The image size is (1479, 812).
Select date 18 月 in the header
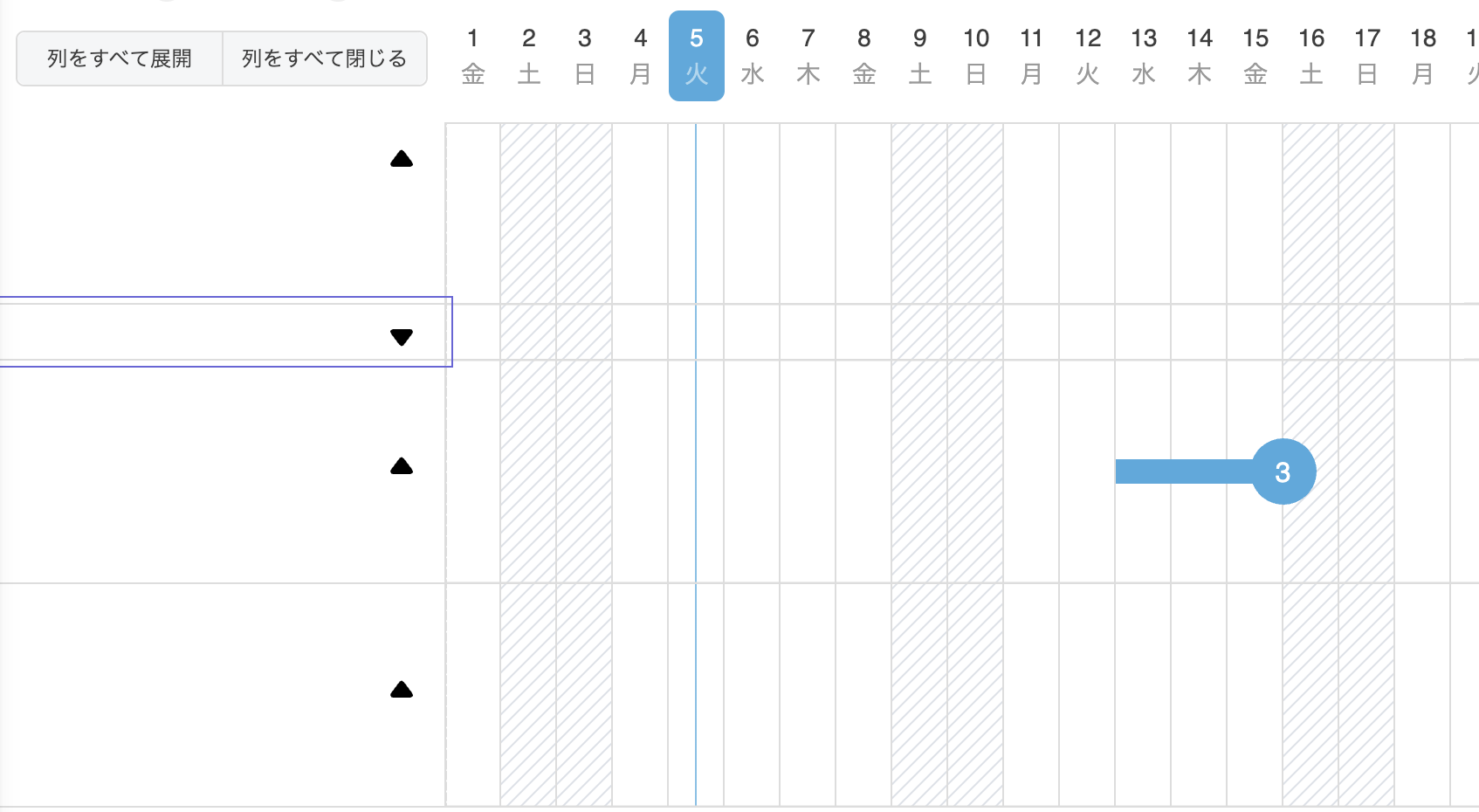(x=1422, y=56)
